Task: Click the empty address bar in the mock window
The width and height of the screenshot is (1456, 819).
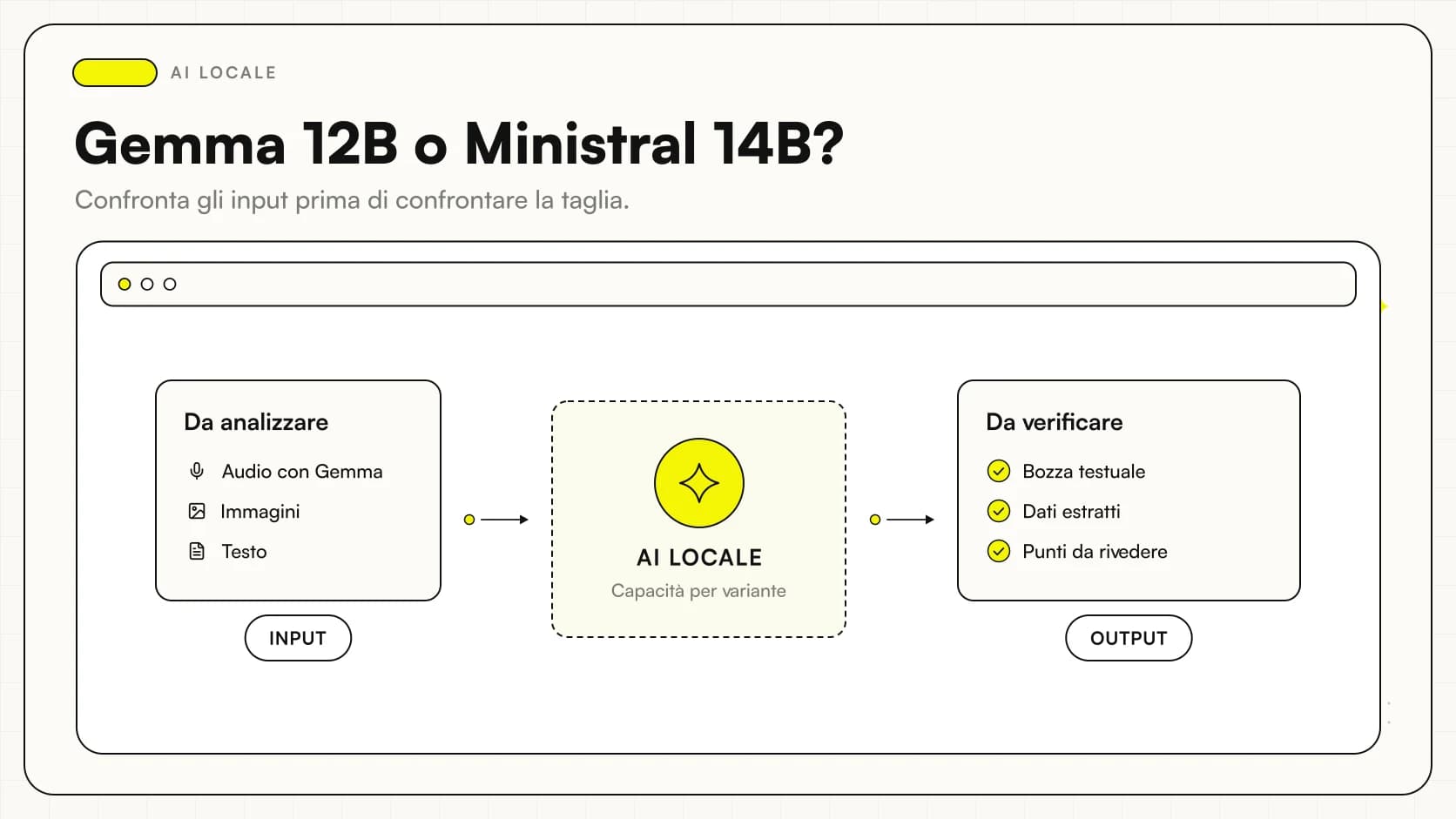Action: (728, 284)
